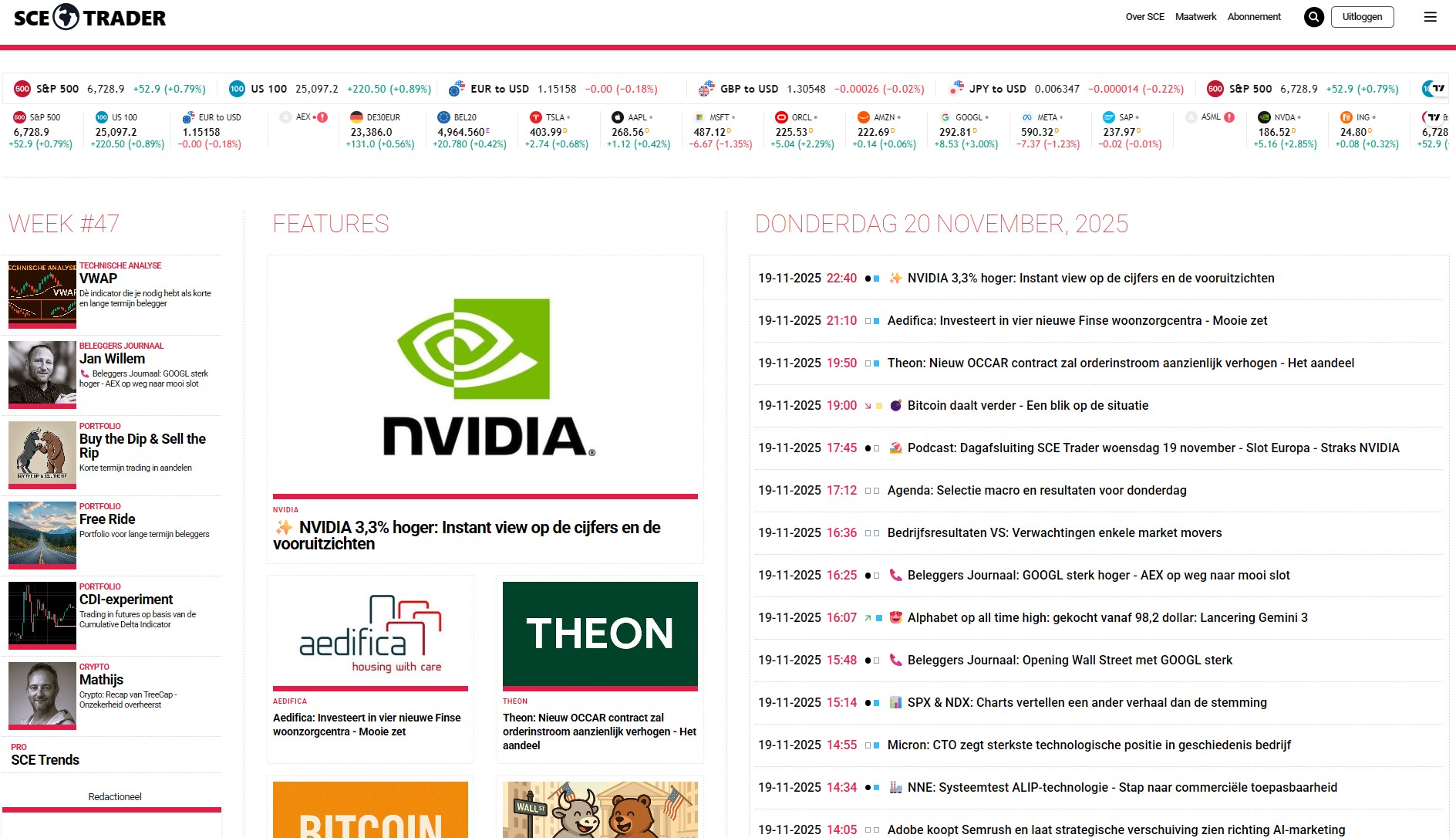
Task: Click the BEL20 value 4,964.560
Action: tap(461, 132)
